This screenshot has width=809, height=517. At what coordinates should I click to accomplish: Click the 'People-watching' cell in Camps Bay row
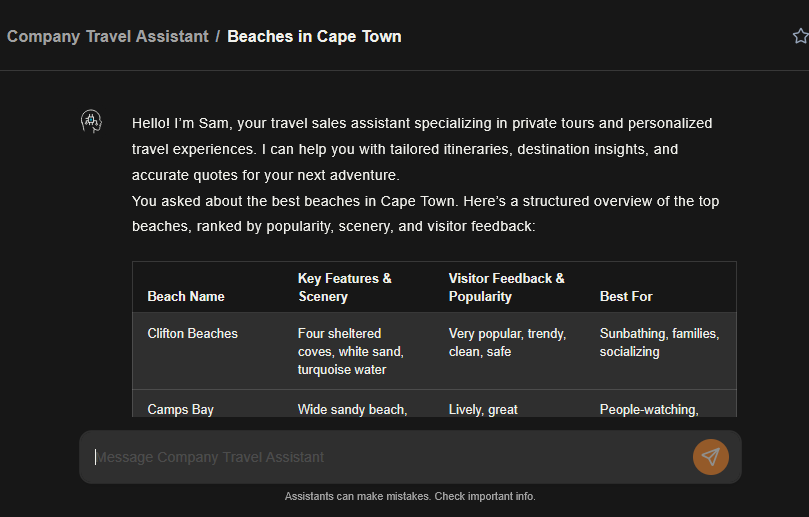pos(648,409)
